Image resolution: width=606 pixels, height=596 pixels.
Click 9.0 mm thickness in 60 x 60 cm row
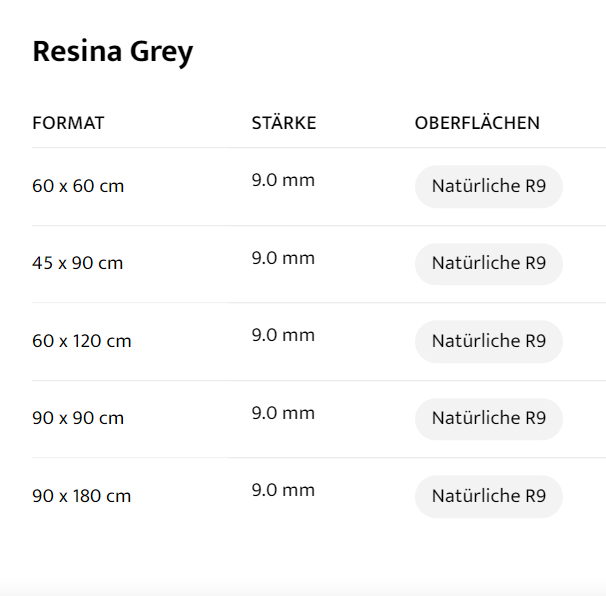pos(283,181)
